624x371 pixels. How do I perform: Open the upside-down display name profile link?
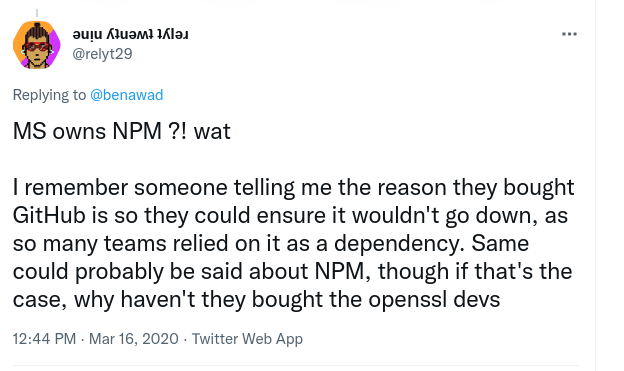(x=131, y=35)
